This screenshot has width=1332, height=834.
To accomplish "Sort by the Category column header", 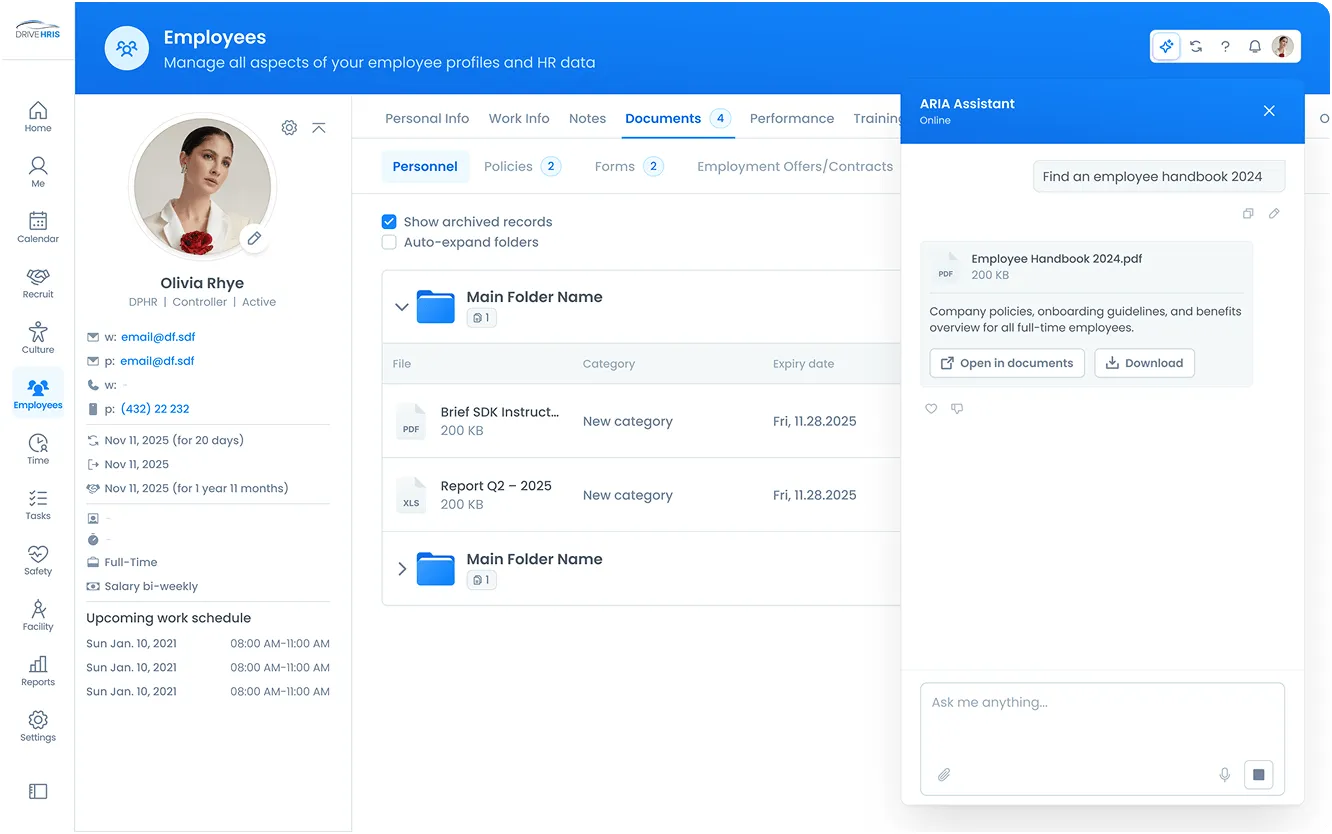I will [609, 364].
